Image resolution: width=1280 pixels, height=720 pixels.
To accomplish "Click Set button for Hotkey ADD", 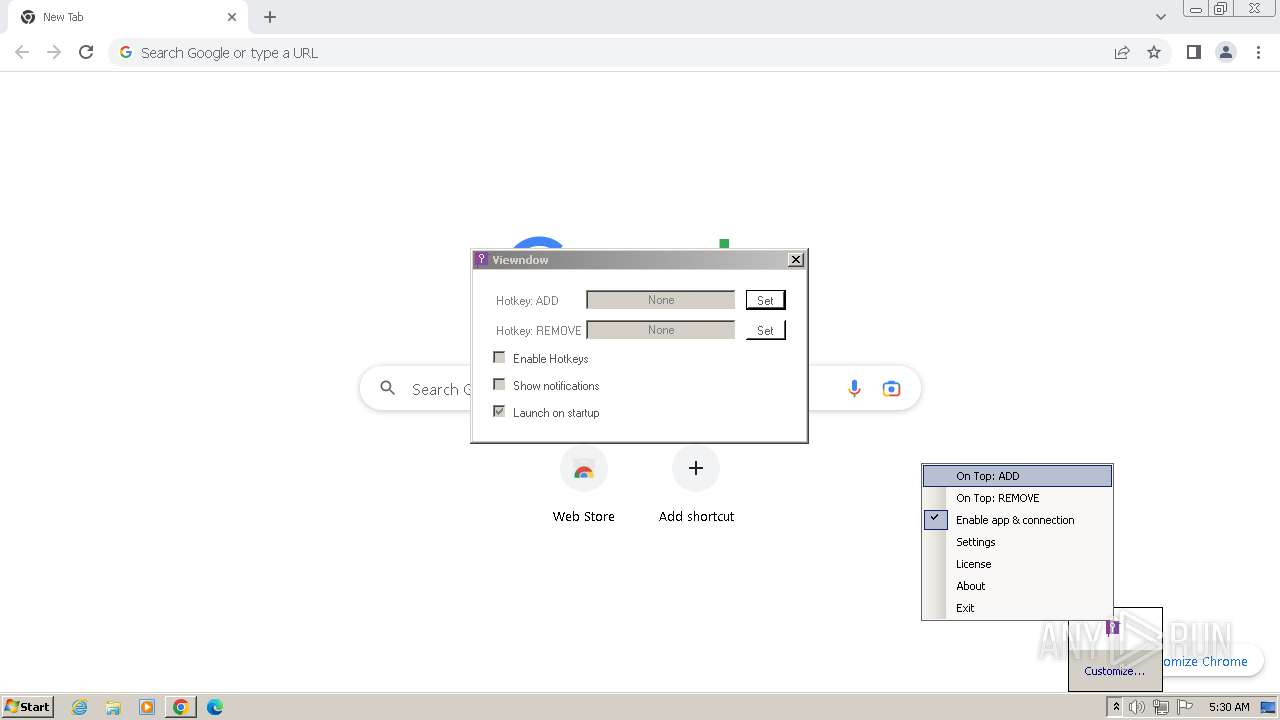I will tap(765, 300).
